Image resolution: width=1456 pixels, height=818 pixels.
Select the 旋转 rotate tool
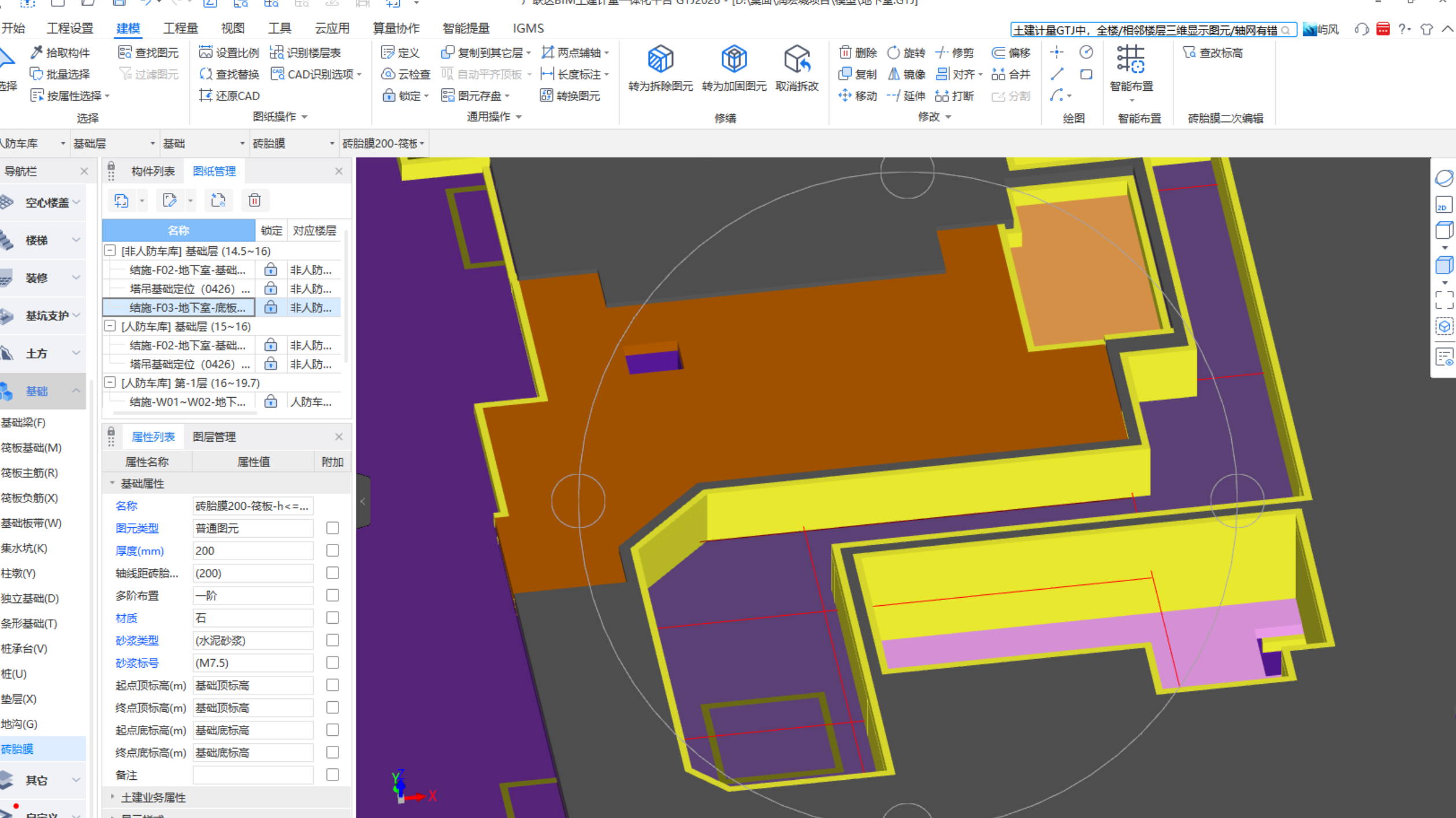pyautogui.click(x=907, y=53)
